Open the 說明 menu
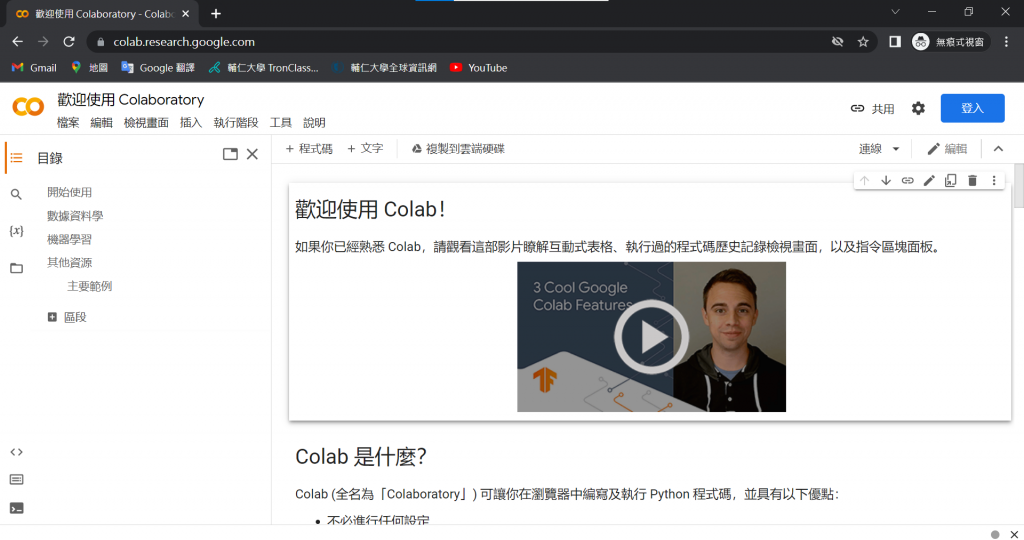The width and height of the screenshot is (1024, 540). [x=314, y=123]
